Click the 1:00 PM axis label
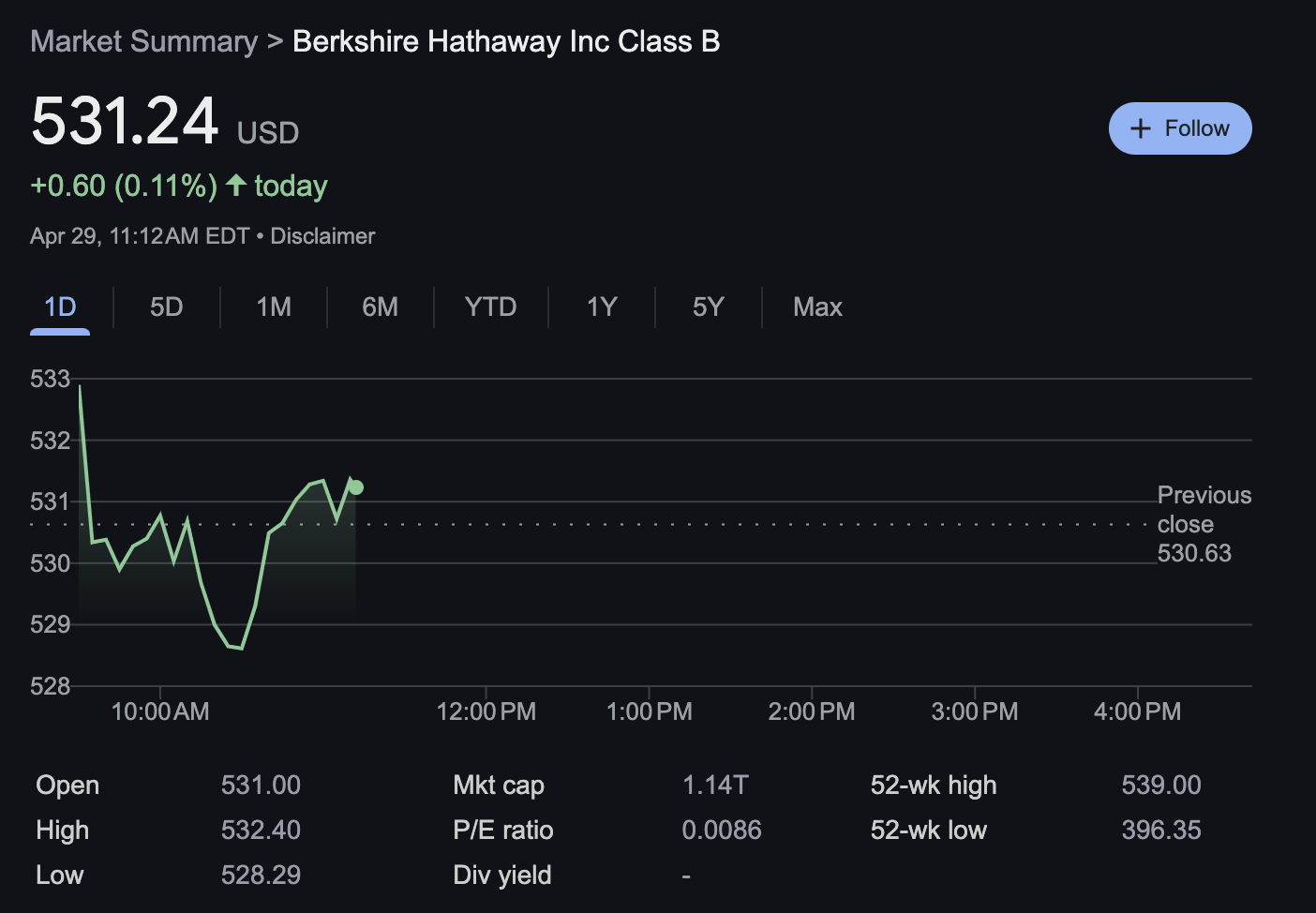The image size is (1316, 913). pyautogui.click(x=650, y=711)
